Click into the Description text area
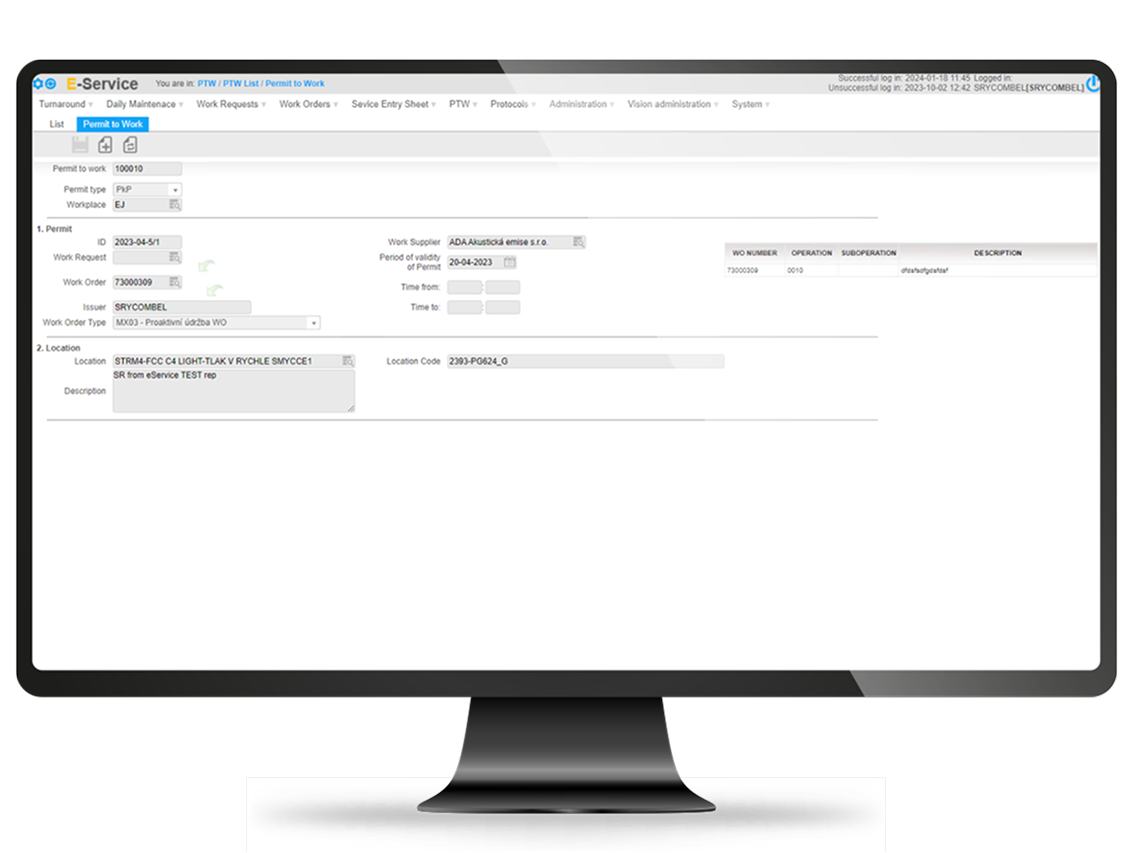 (x=233, y=391)
